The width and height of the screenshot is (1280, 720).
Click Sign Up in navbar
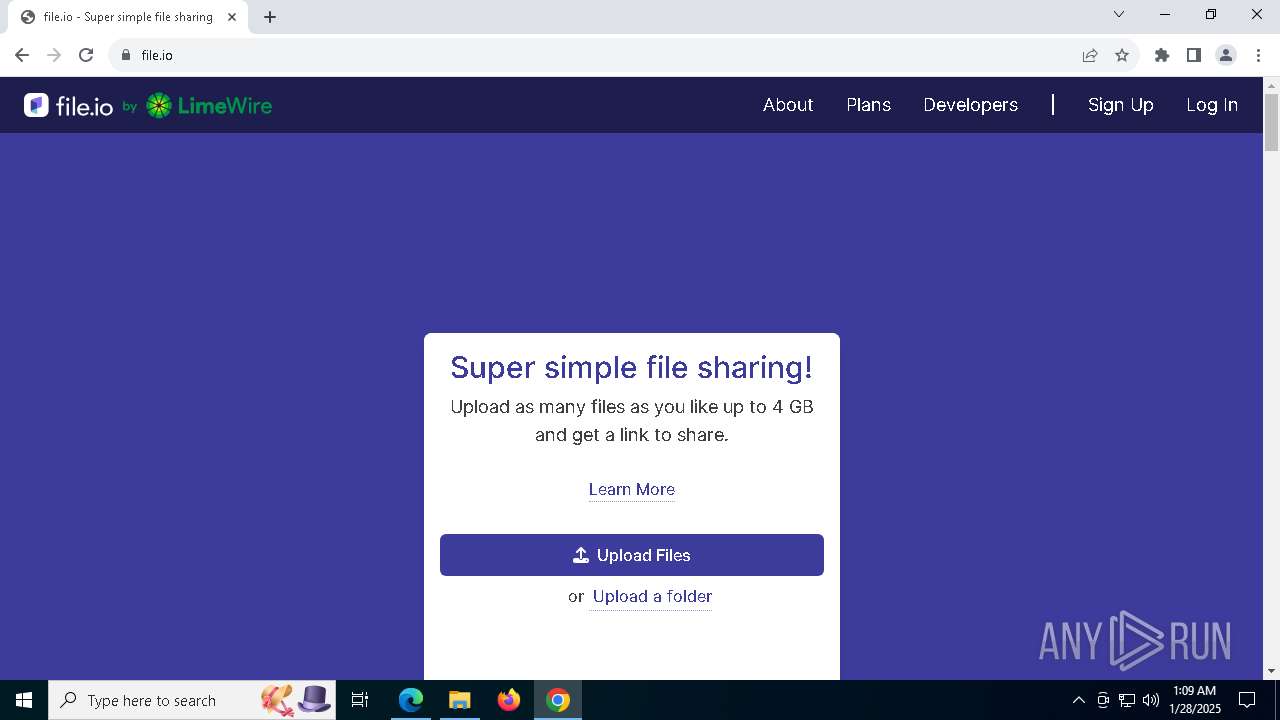(1121, 105)
